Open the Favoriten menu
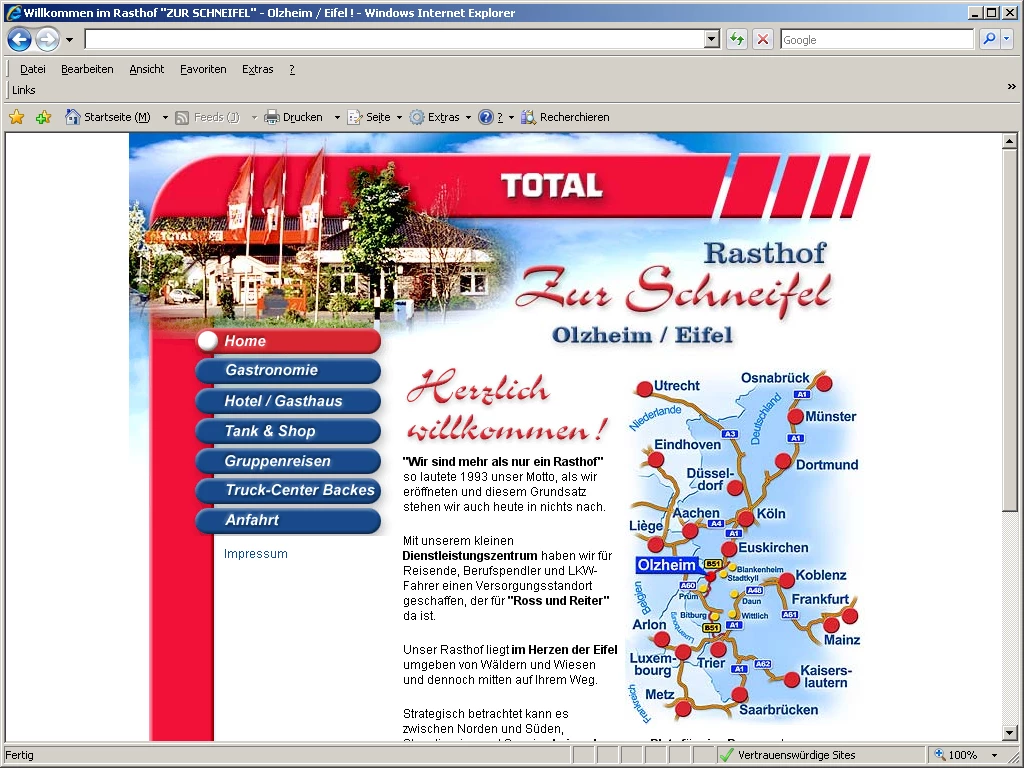This screenshot has height=768, width=1024. [x=203, y=69]
